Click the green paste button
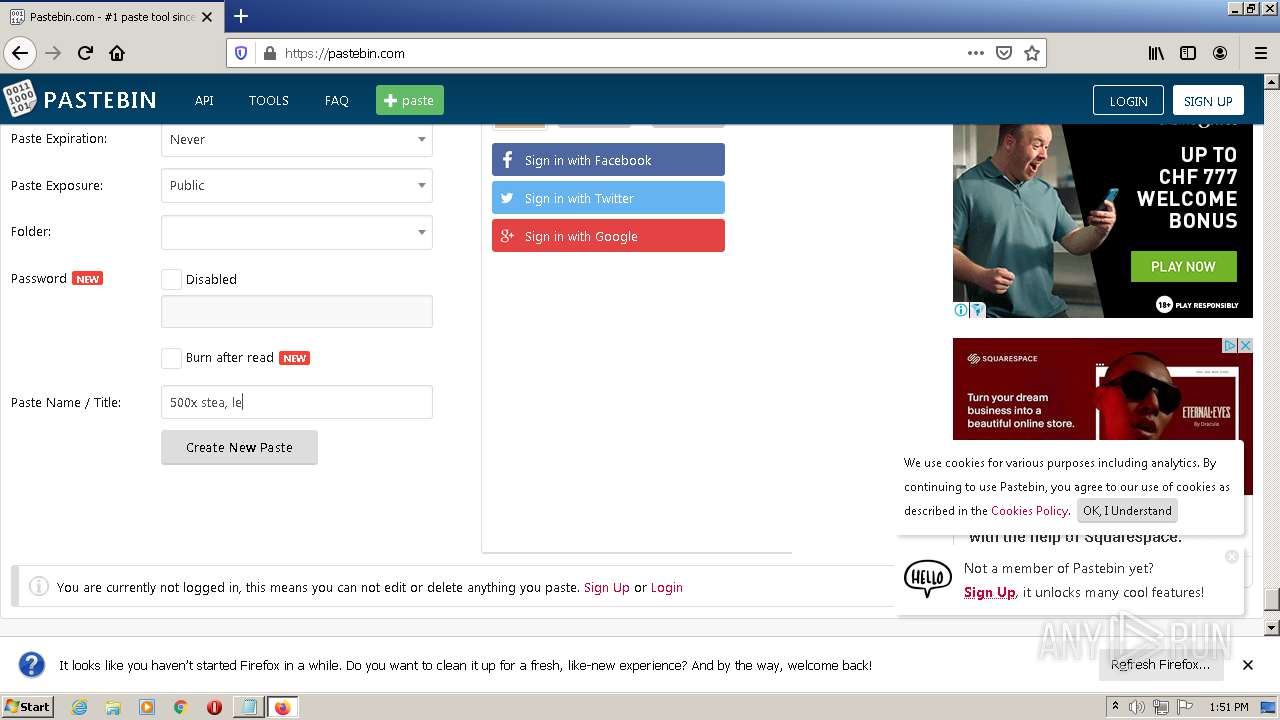Viewport: 1280px width, 720px height. (x=410, y=100)
